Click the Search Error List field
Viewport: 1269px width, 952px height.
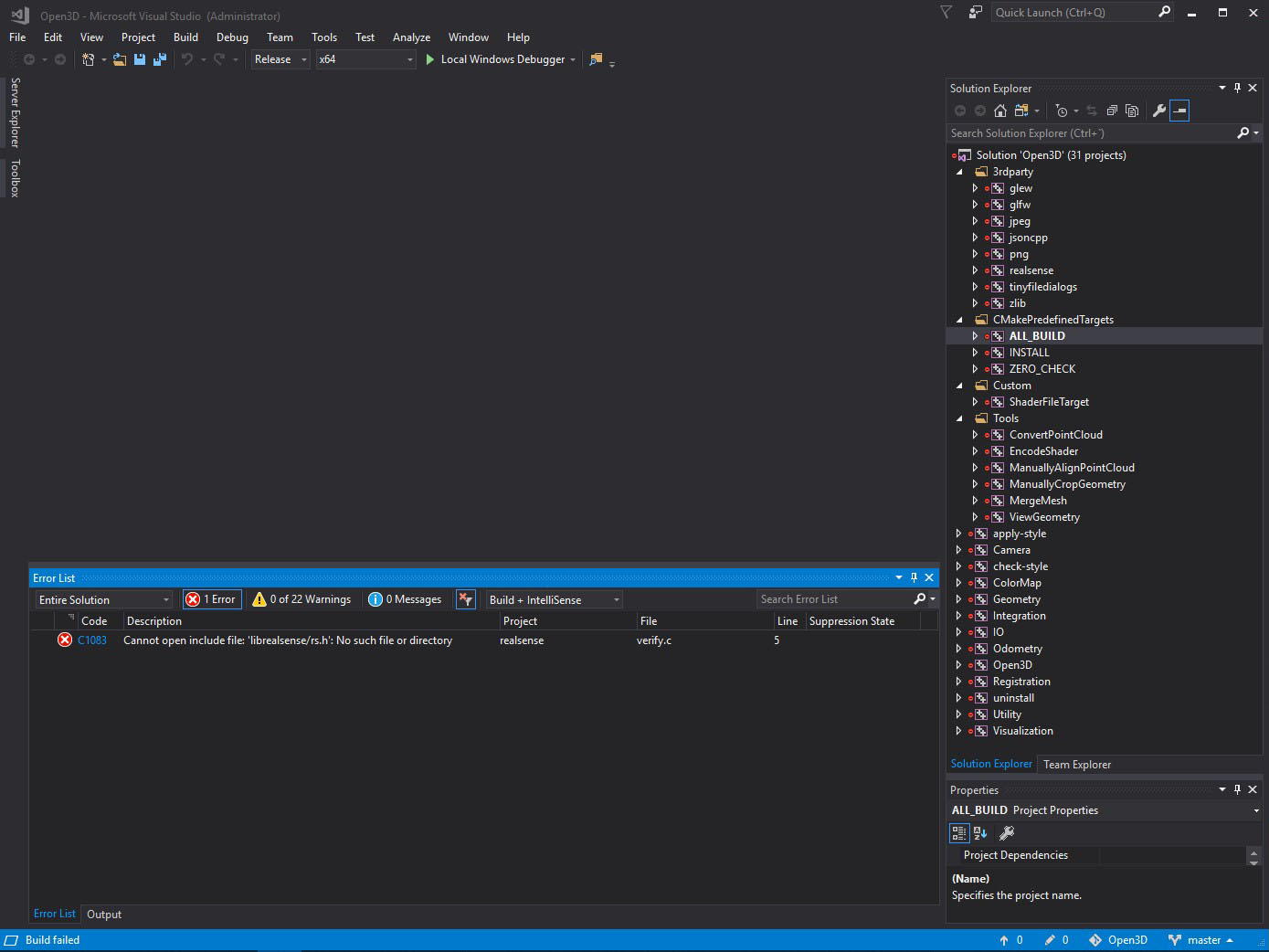tap(833, 599)
